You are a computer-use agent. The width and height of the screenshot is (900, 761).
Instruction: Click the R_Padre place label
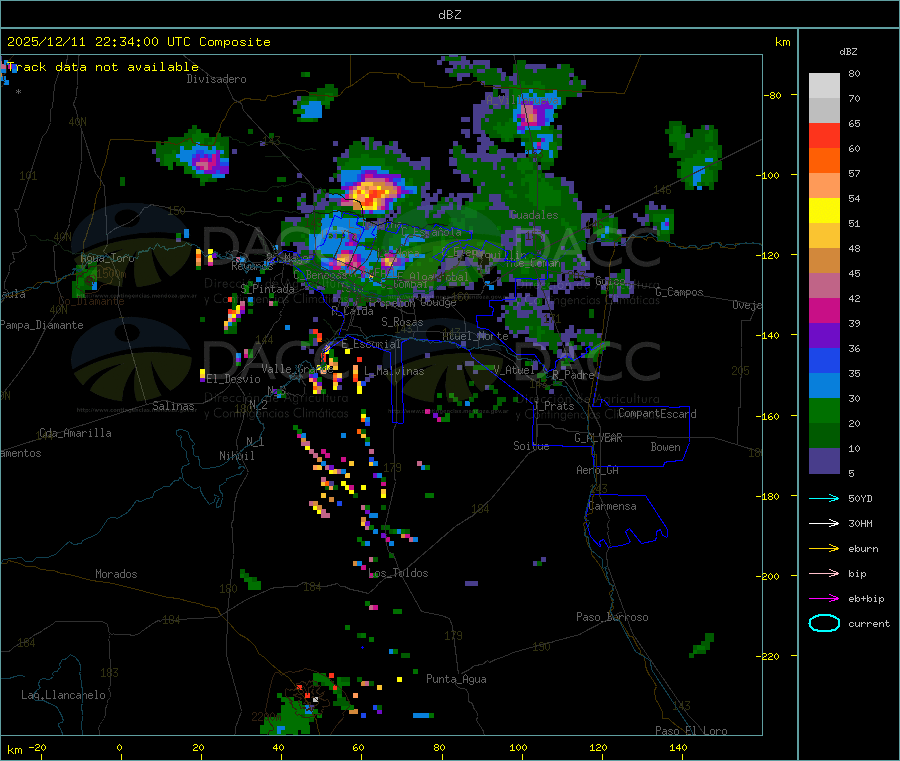pos(573,375)
